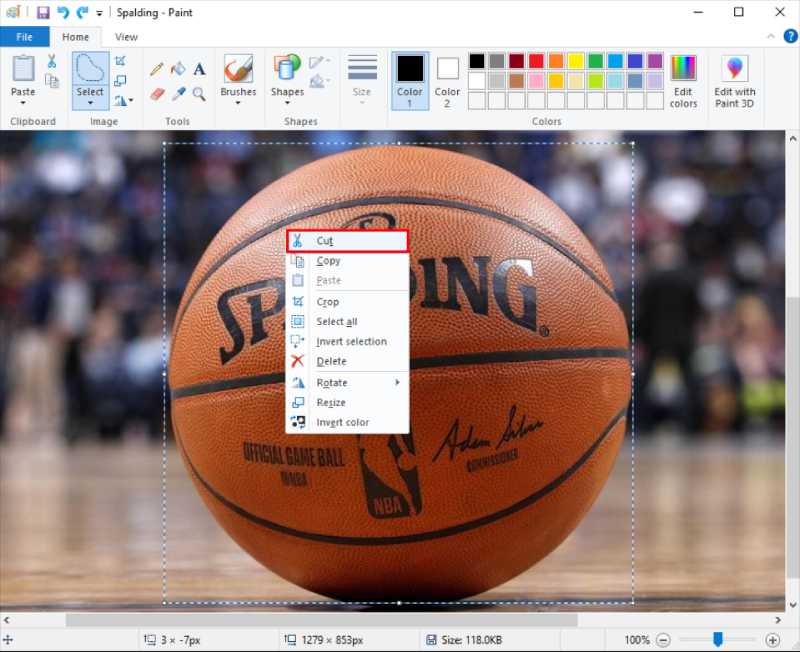Screen dimensions: 800x652
Task: Click the Select selection tool icon
Action: [90, 68]
